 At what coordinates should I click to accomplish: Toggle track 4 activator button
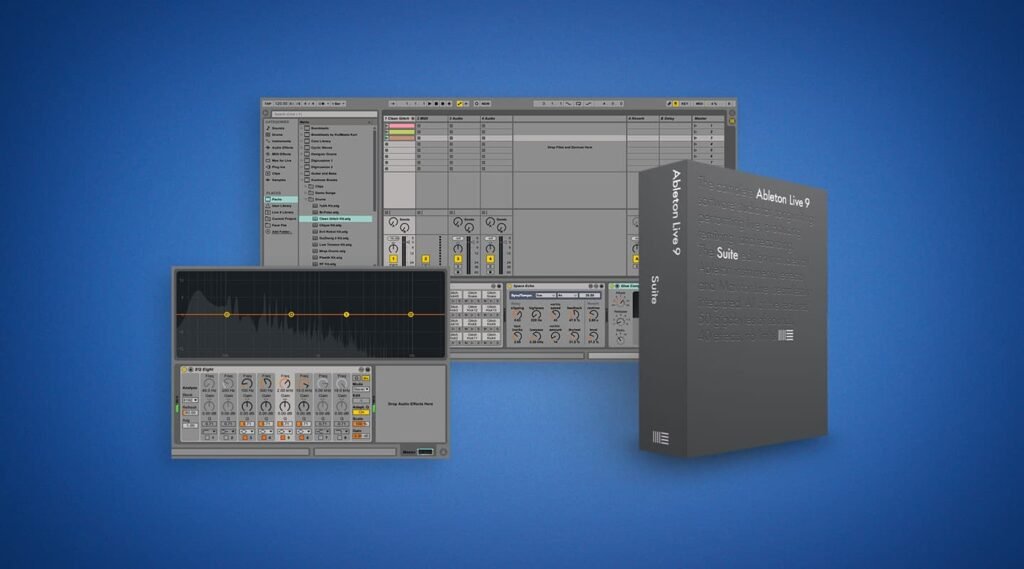[x=490, y=259]
